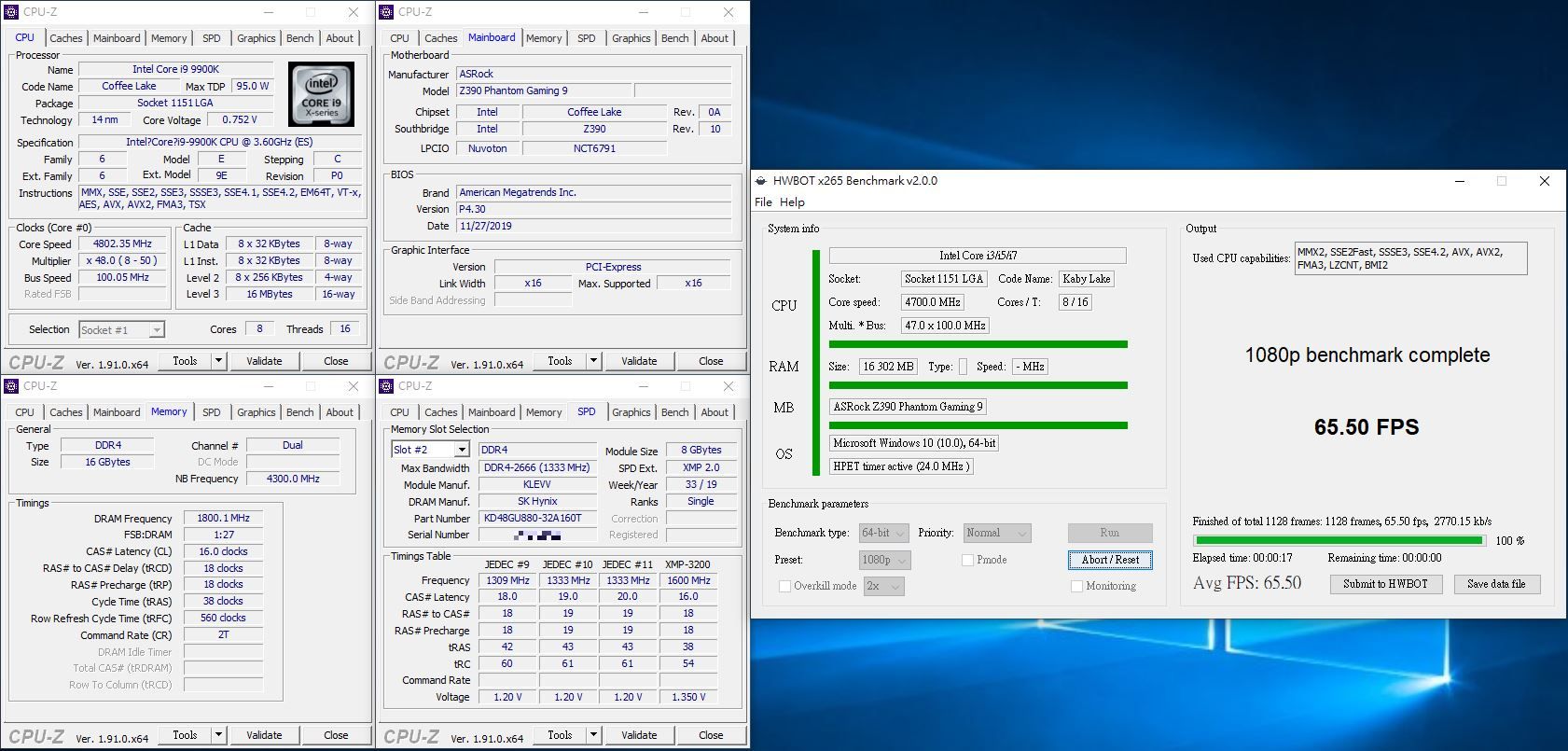1568x751 pixels.
Task: Click the benchmark progress bar at 100 %
Action: tap(1339, 540)
